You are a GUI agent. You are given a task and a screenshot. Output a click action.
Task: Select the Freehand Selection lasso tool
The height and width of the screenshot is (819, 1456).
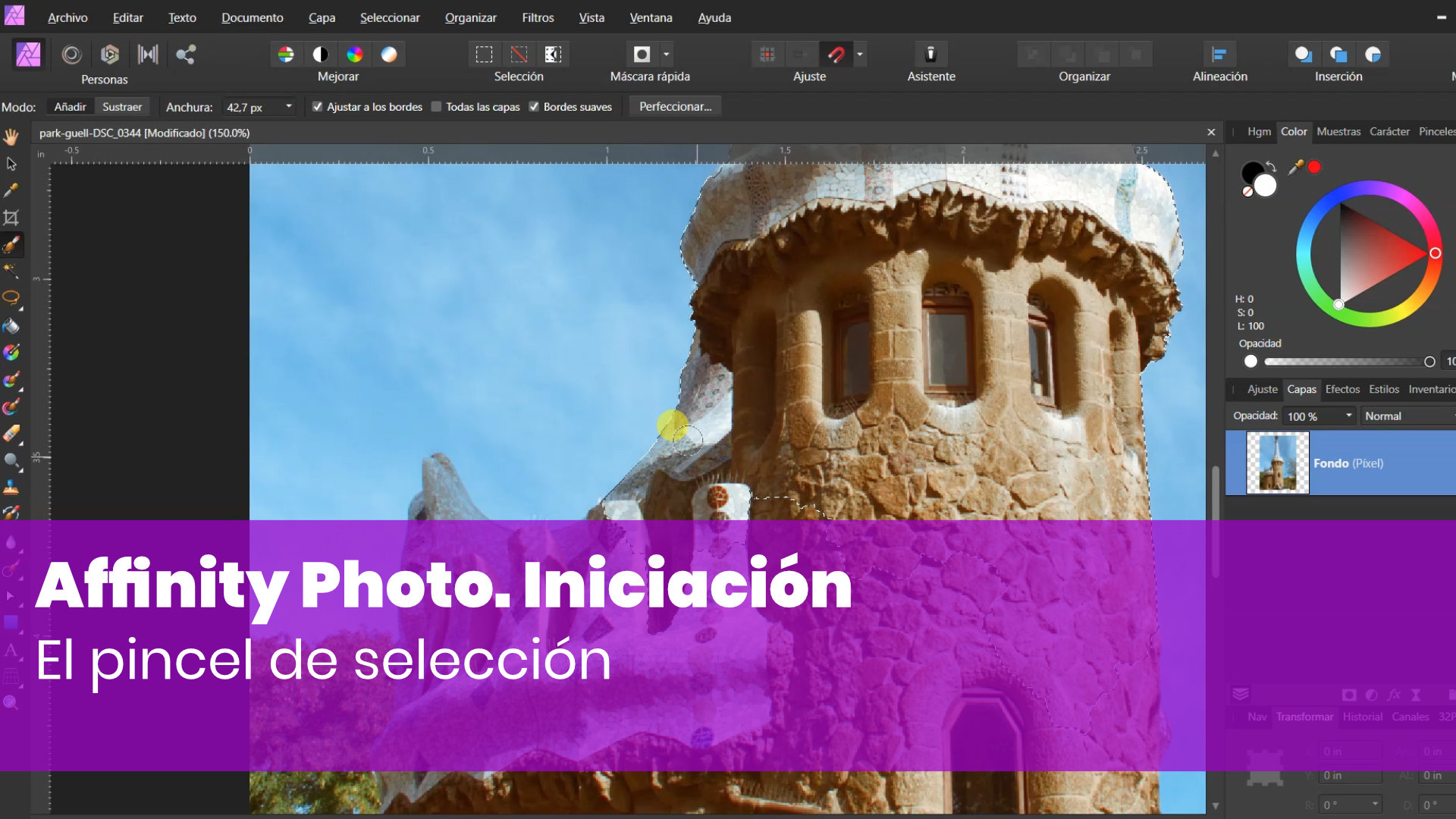click(x=11, y=298)
